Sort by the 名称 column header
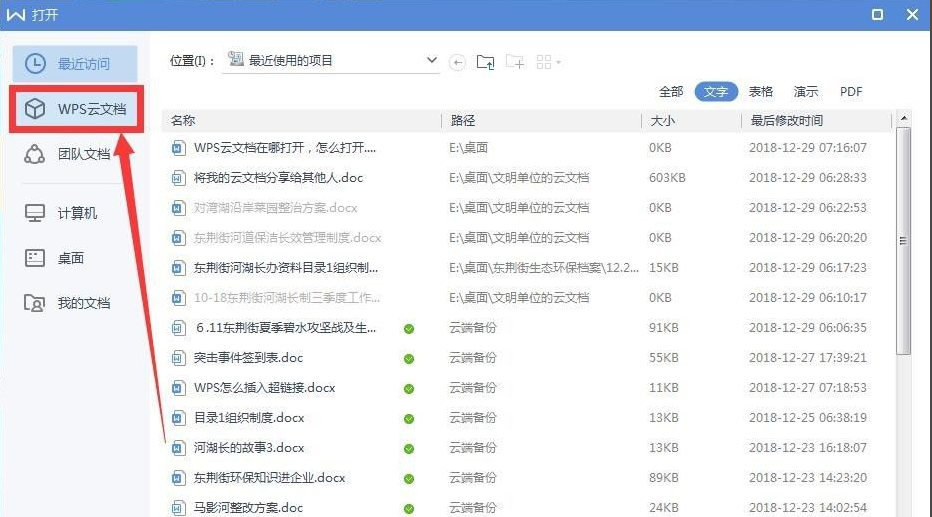Screen dimensions: 932x517 [x=302, y=121]
